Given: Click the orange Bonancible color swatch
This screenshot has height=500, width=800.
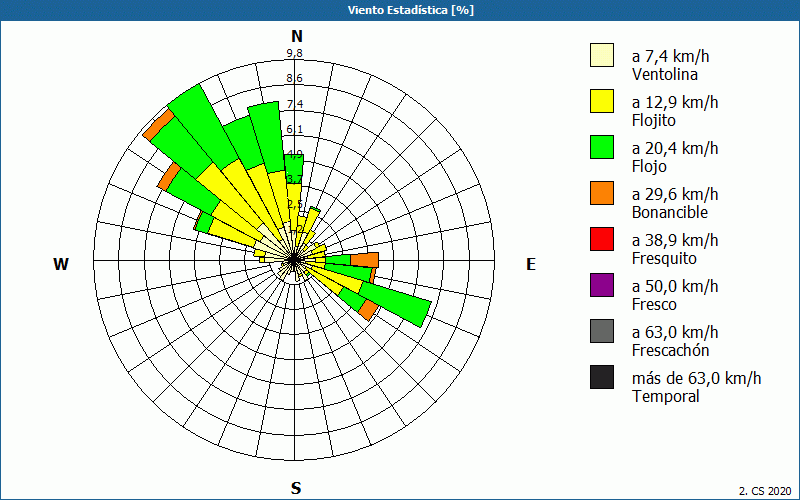Looking at the screenshot, I should [x=602, y=193].
